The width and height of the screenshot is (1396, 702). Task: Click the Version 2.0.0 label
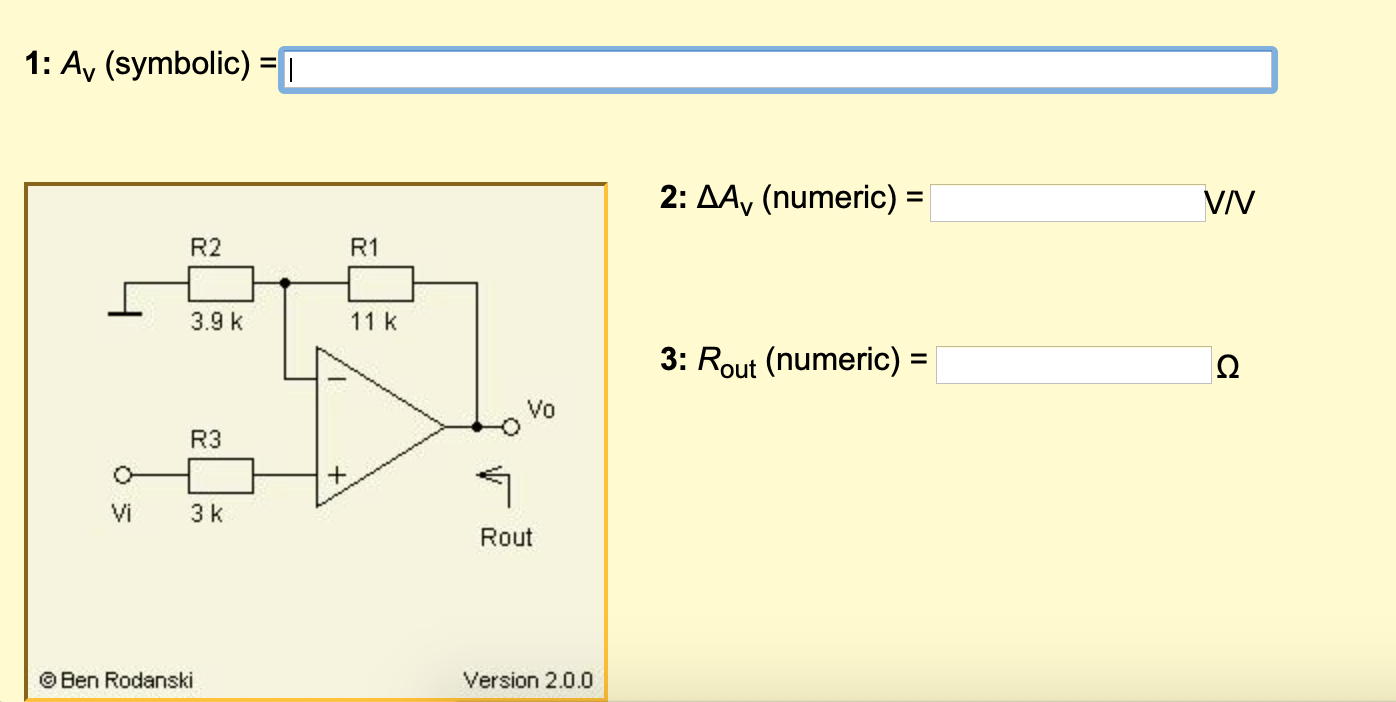(x=527, y=681)
